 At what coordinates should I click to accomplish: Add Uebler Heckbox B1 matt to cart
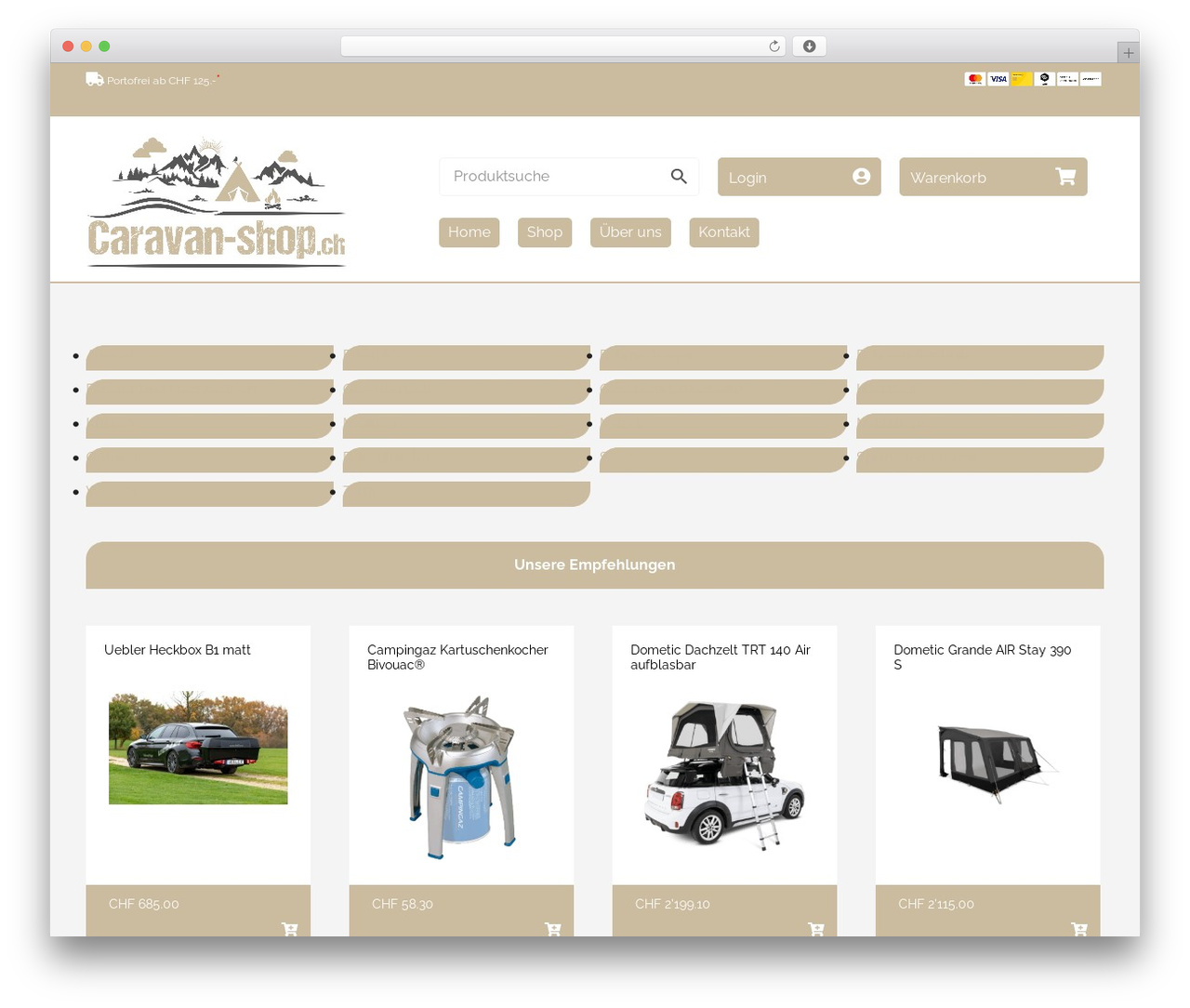point(289,929)
